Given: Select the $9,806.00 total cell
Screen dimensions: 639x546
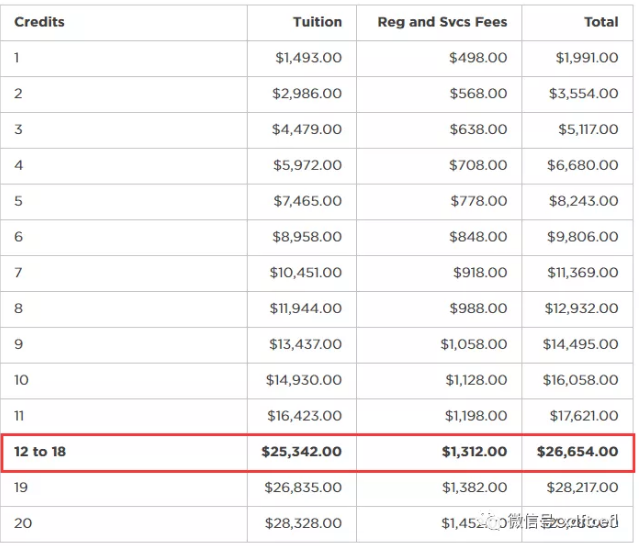Looking at the screenshot, I should point(585,237).
